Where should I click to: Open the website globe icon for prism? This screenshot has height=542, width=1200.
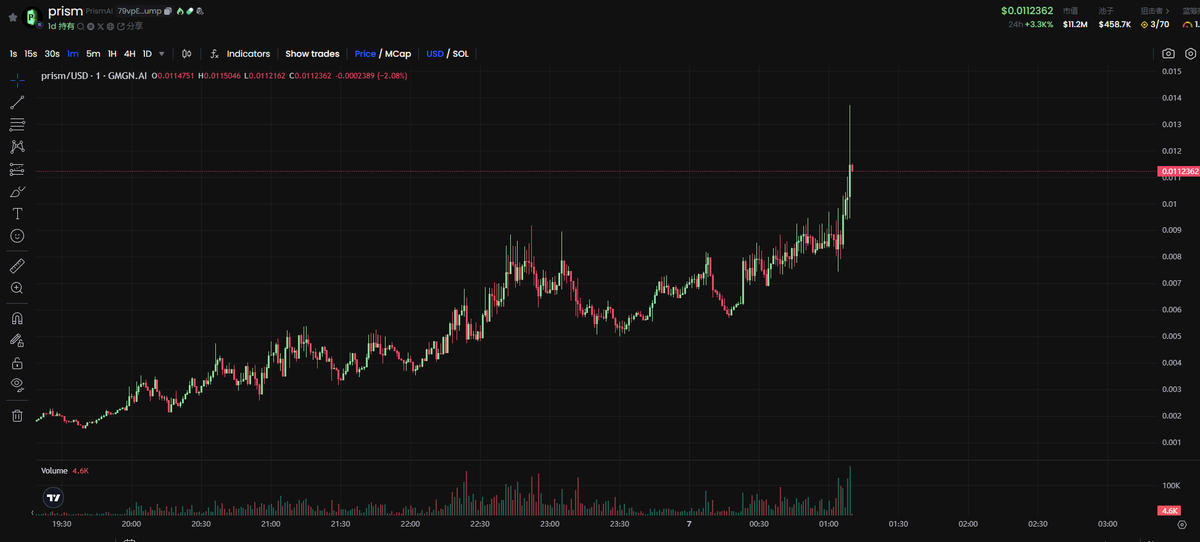click(x=110, y=26)
